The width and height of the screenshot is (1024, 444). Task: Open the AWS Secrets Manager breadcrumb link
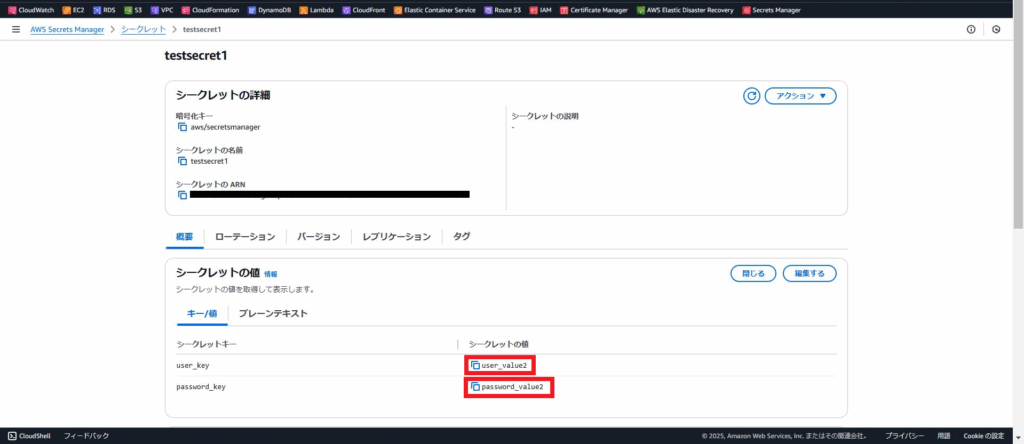pyautogui.click(x=69, y=30)
